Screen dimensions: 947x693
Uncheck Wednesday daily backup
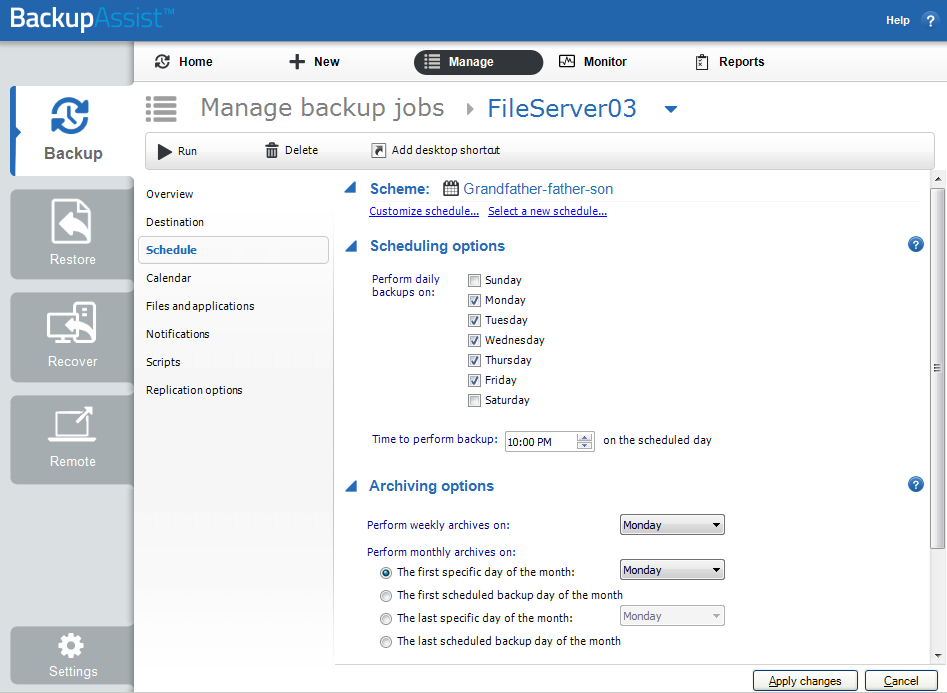[475, 340]
